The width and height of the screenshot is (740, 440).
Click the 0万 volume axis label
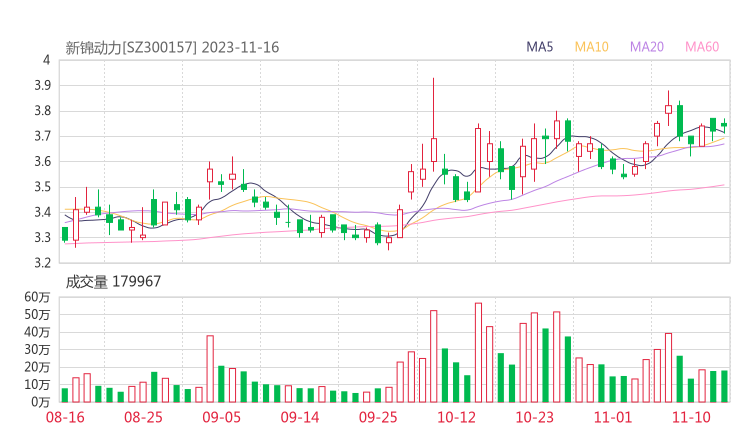[x=41, y=402]
